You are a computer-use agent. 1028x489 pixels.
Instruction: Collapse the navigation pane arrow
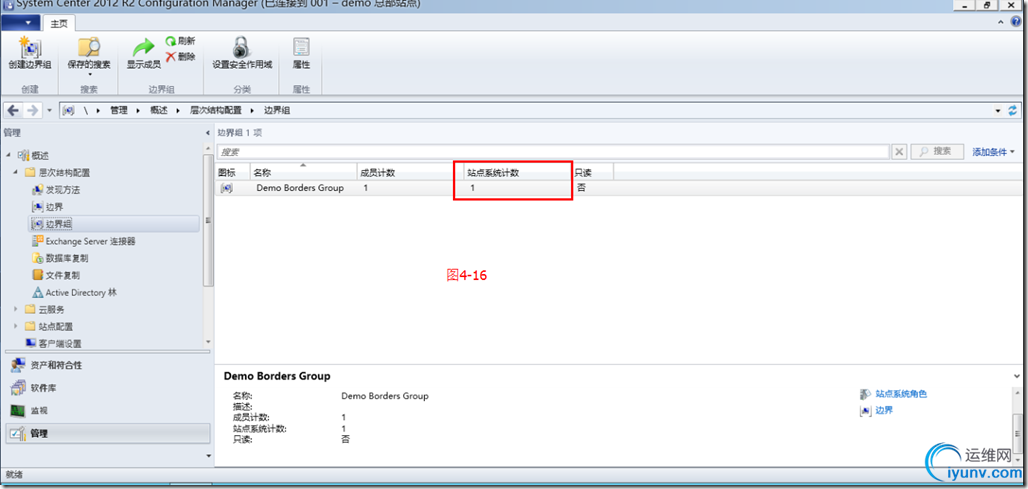pyautogui.click(x=208, y=132)
